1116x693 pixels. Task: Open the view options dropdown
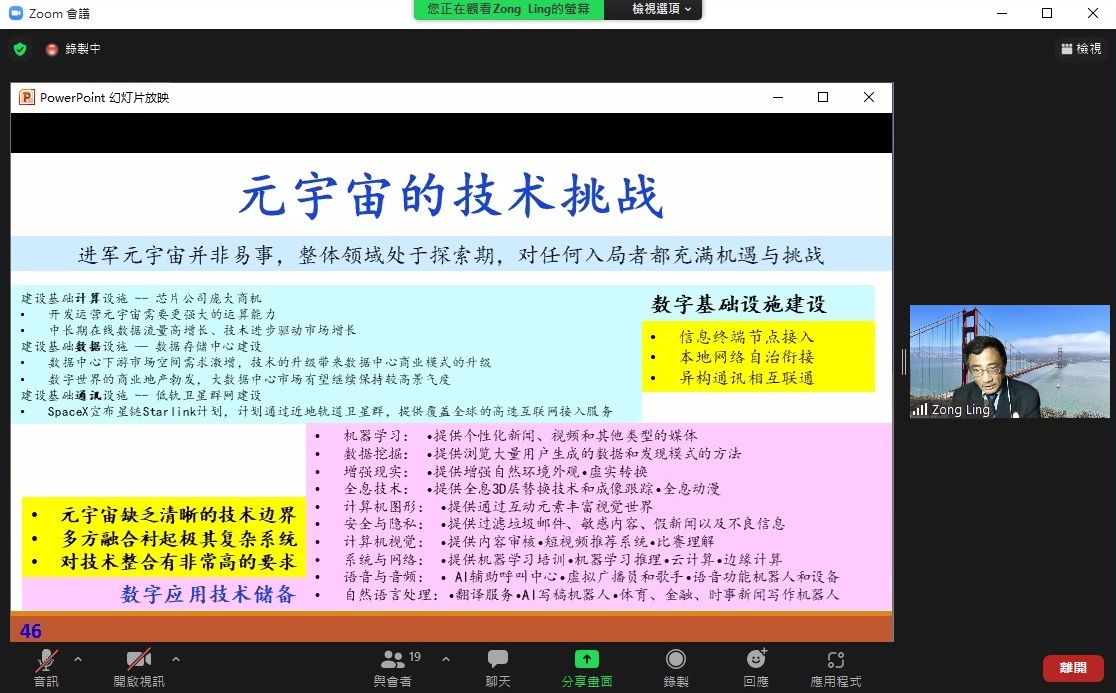(661, 9)
